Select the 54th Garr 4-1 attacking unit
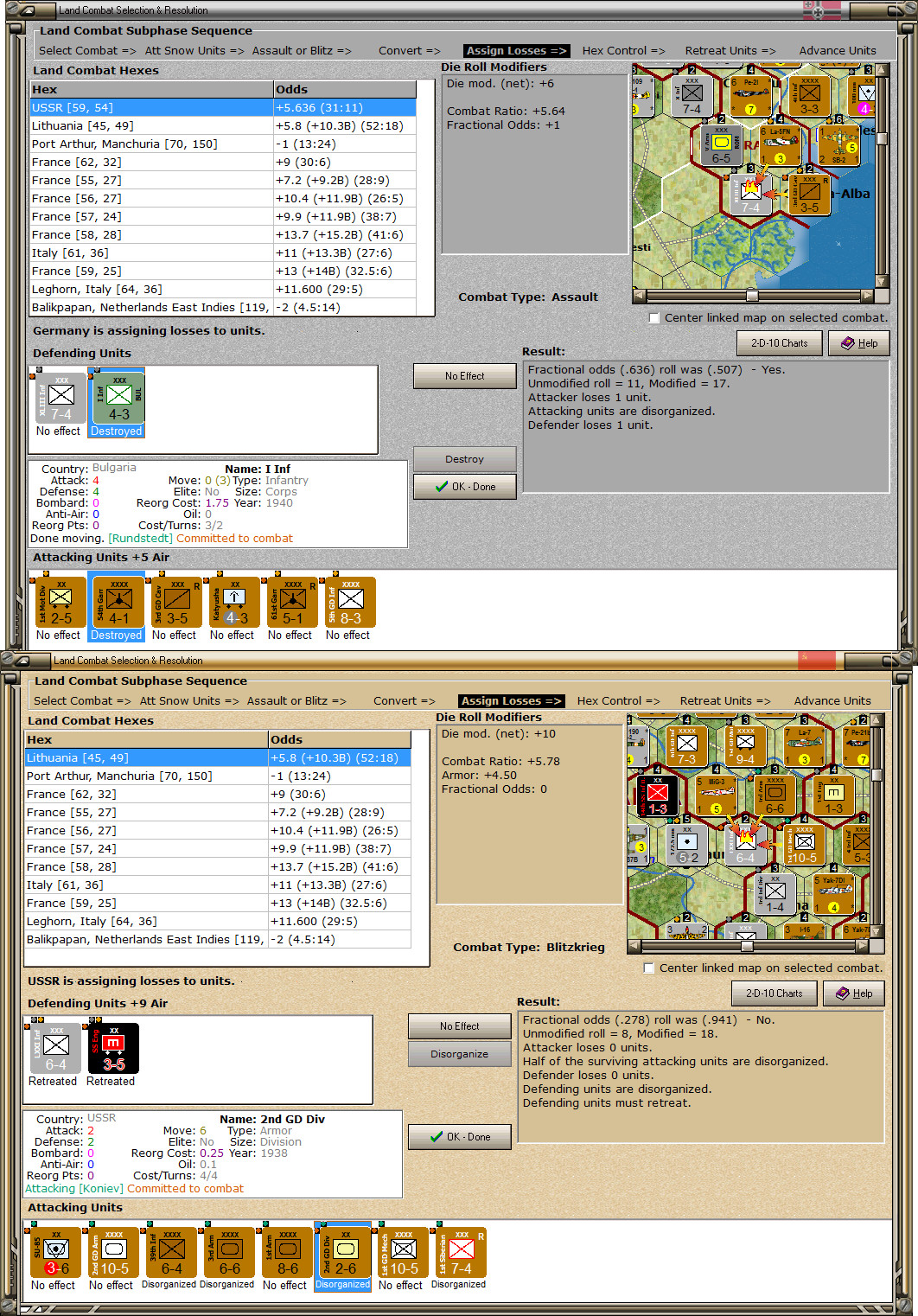 [x=118, y=602]
